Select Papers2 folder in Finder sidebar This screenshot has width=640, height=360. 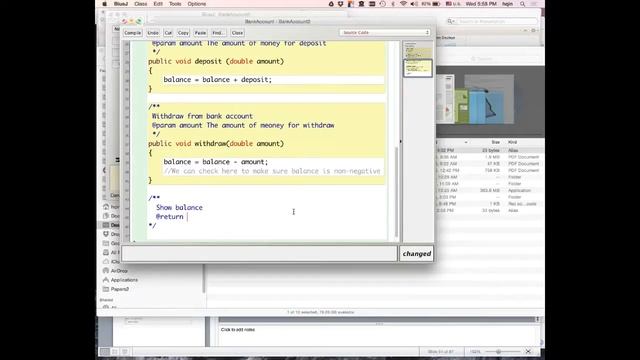coord(120,289)
